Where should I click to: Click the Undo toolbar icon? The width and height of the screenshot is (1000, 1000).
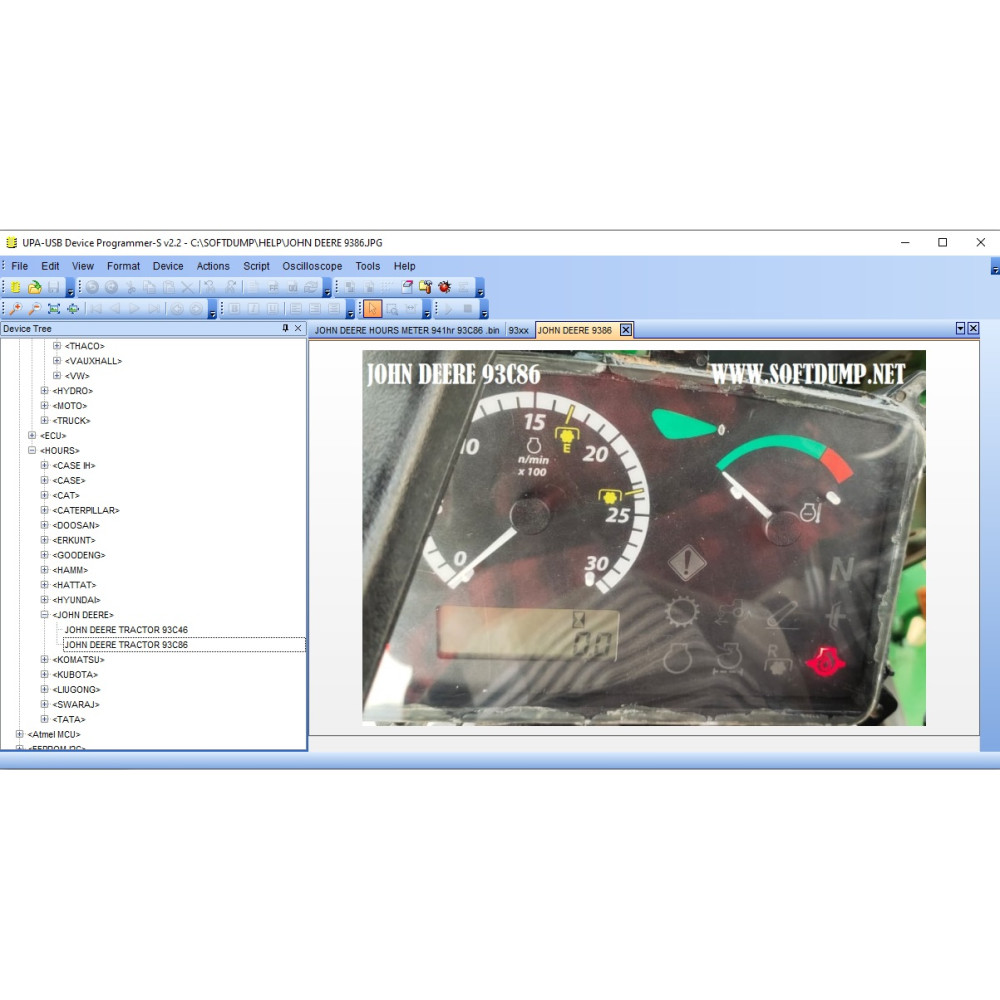[92, 287]
